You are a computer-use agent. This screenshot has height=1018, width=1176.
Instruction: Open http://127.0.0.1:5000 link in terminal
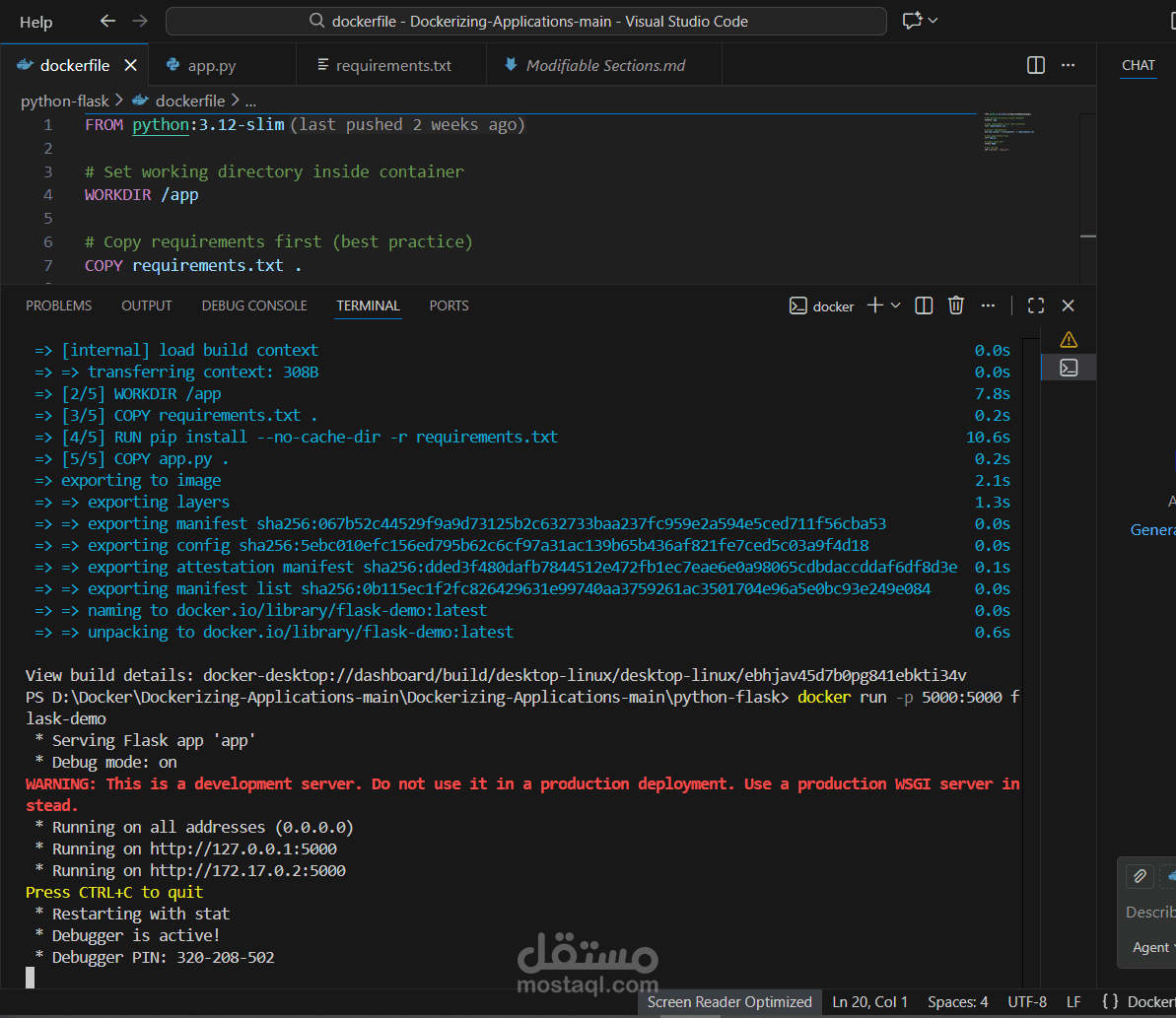(x=243, y=848)
